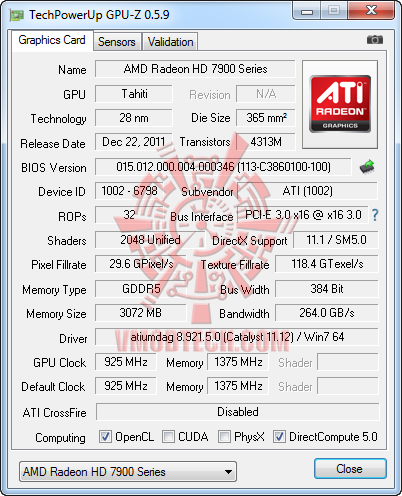Expand GPU selector using the dropdown arrow

228,472
